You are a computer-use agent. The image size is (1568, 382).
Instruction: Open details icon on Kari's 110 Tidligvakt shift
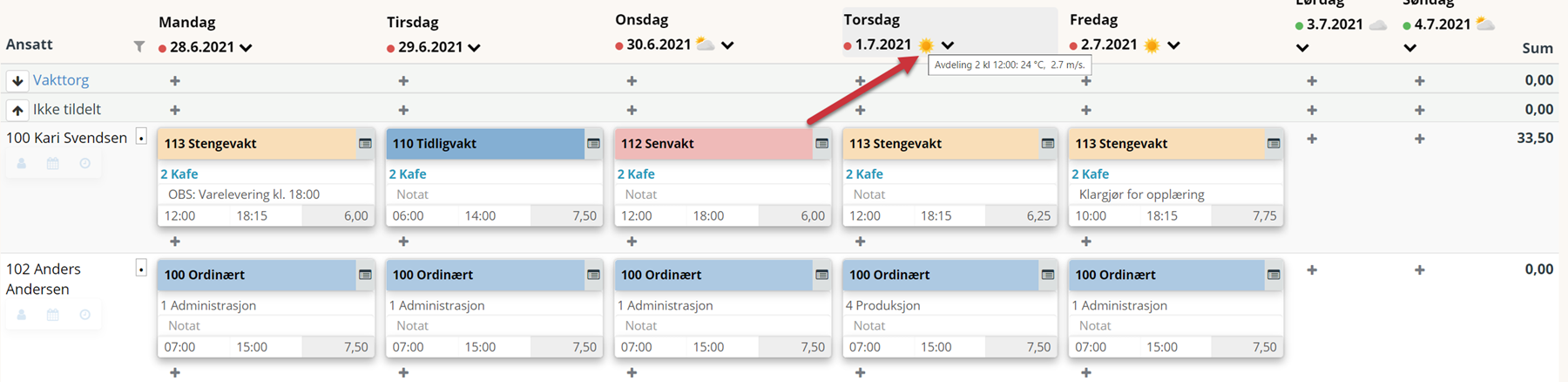coord(593,144)
